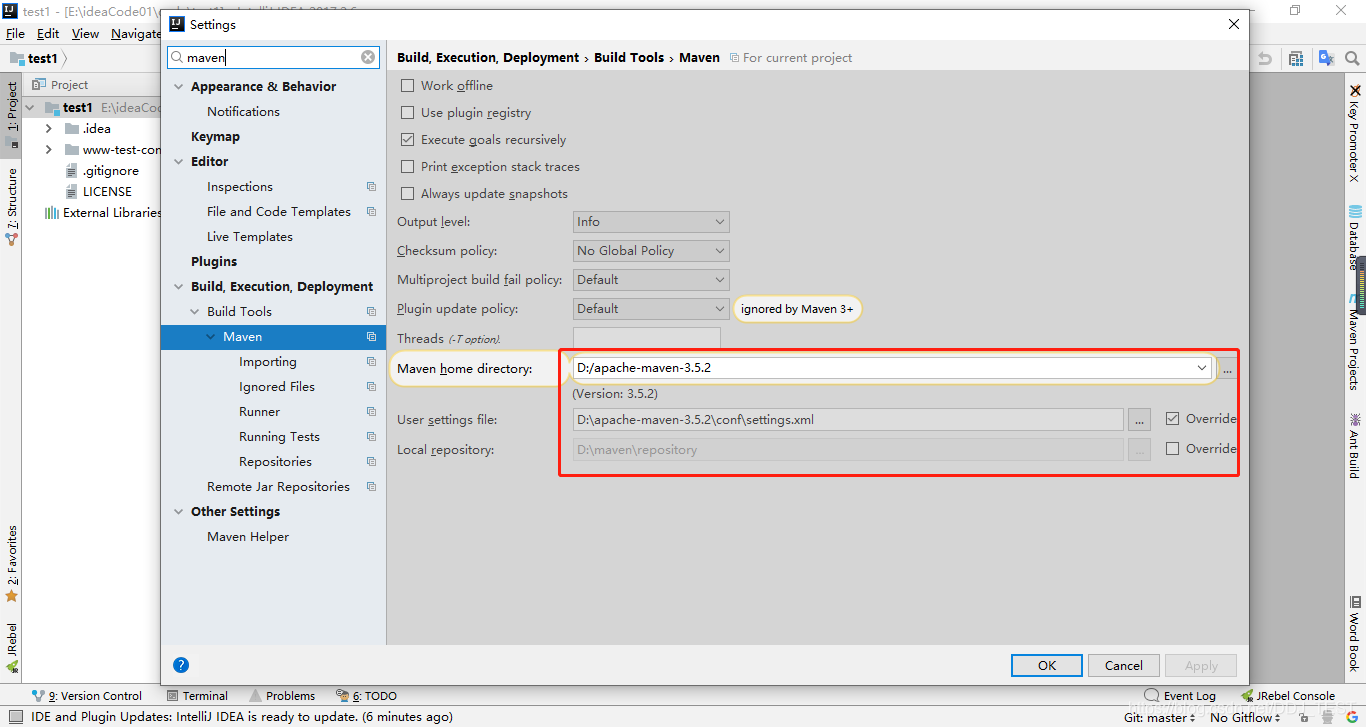Open the JRebel left side panel
Viewport: 1366px width, 727px height.
coord(12,647)
